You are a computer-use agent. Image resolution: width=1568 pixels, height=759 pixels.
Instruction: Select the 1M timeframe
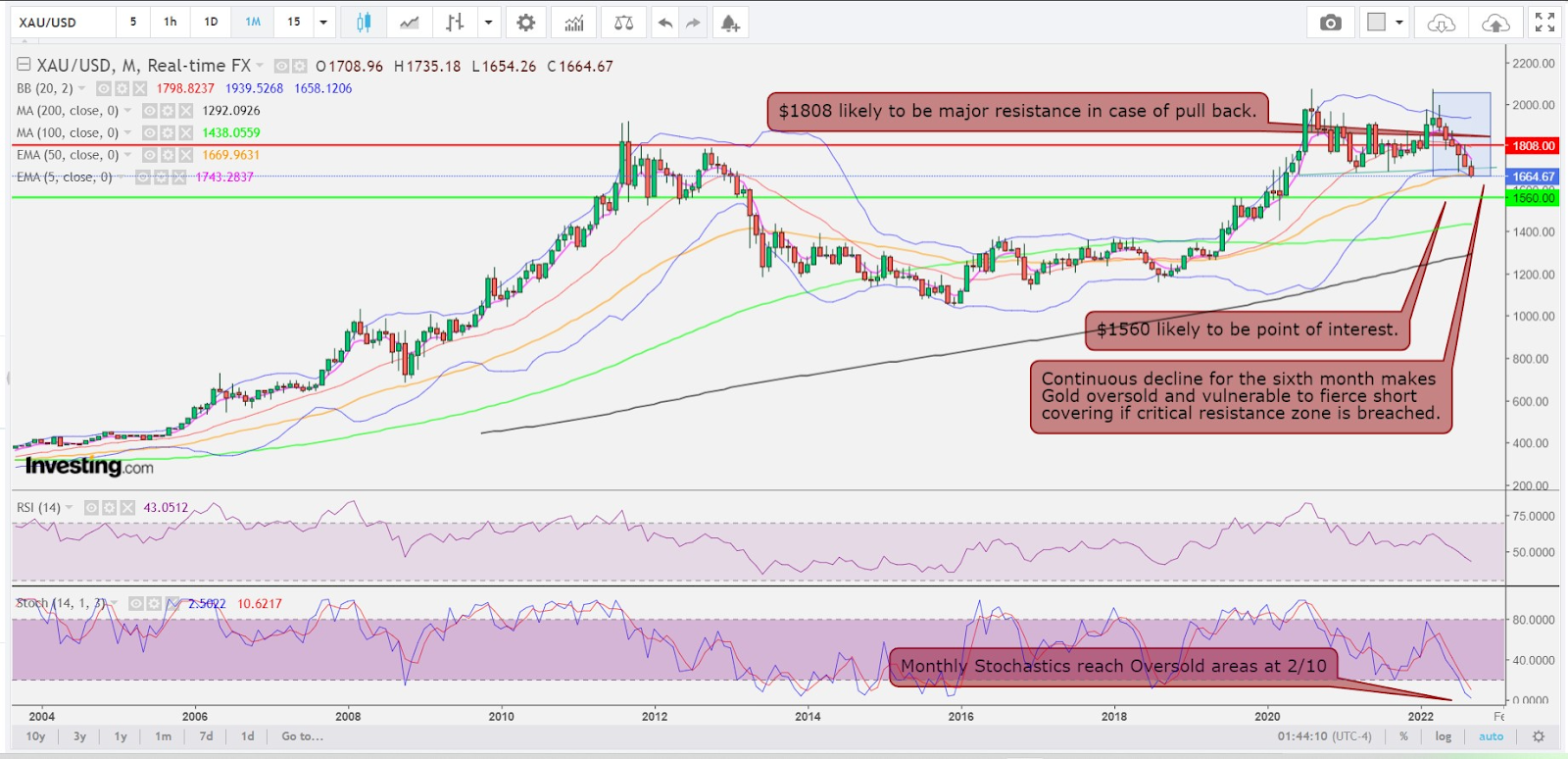tap(253, 23)
